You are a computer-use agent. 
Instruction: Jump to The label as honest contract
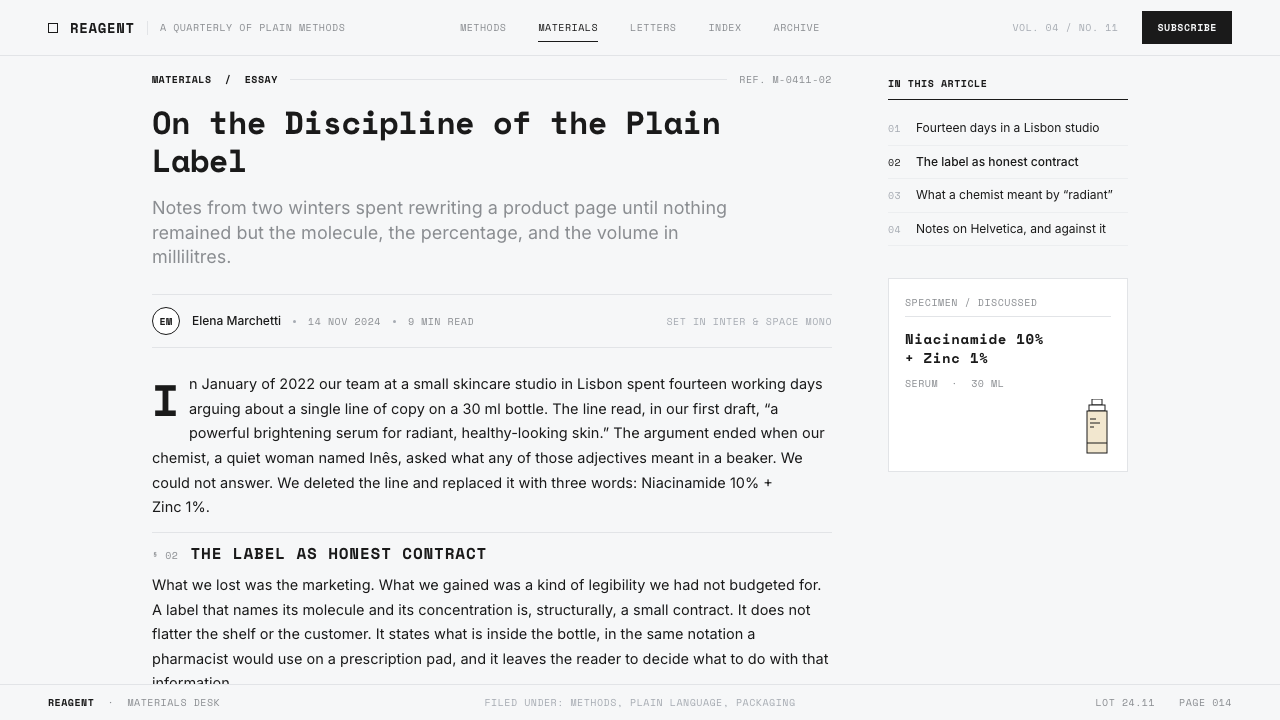click(x=1008, y=162)
